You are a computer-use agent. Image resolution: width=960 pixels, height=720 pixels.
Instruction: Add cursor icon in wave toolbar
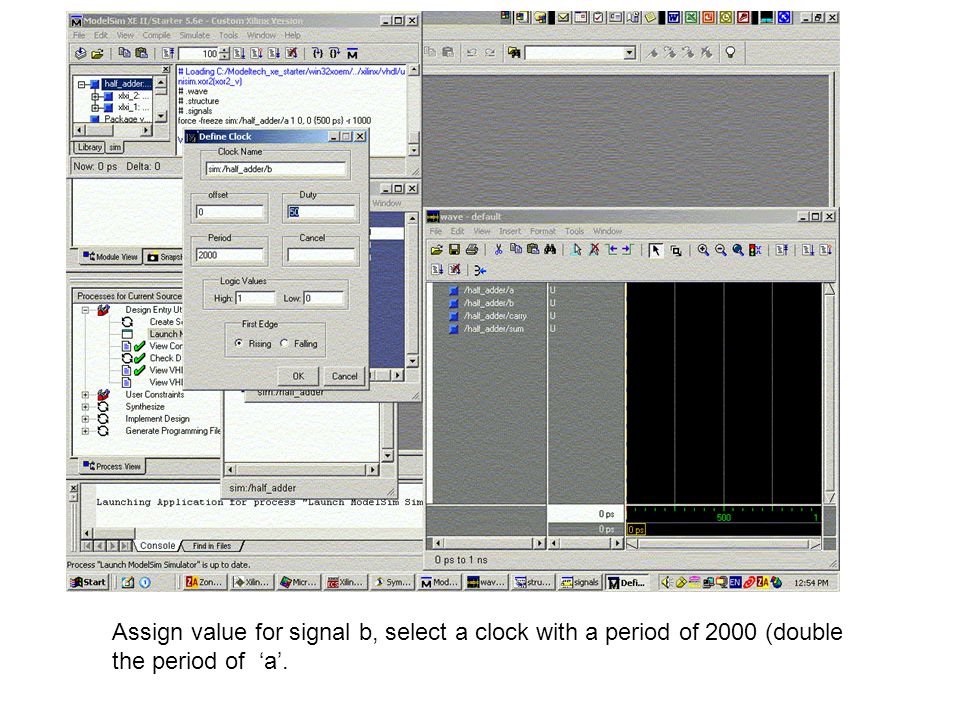[x=576, y=250]
